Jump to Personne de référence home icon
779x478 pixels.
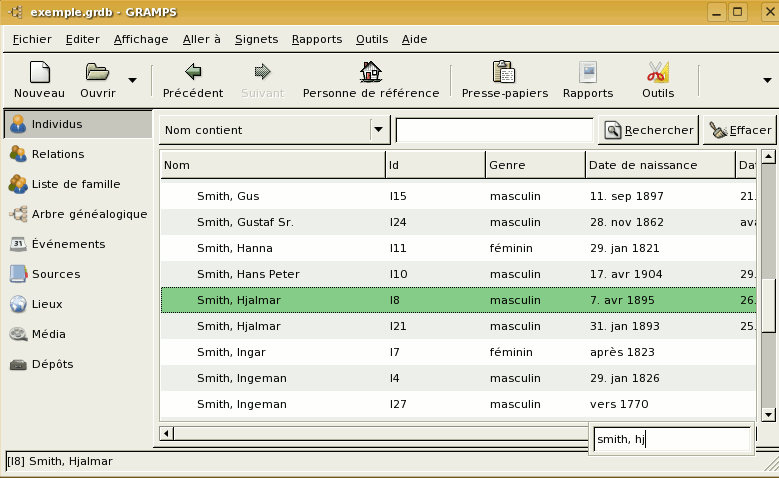(x=371, y=74)
